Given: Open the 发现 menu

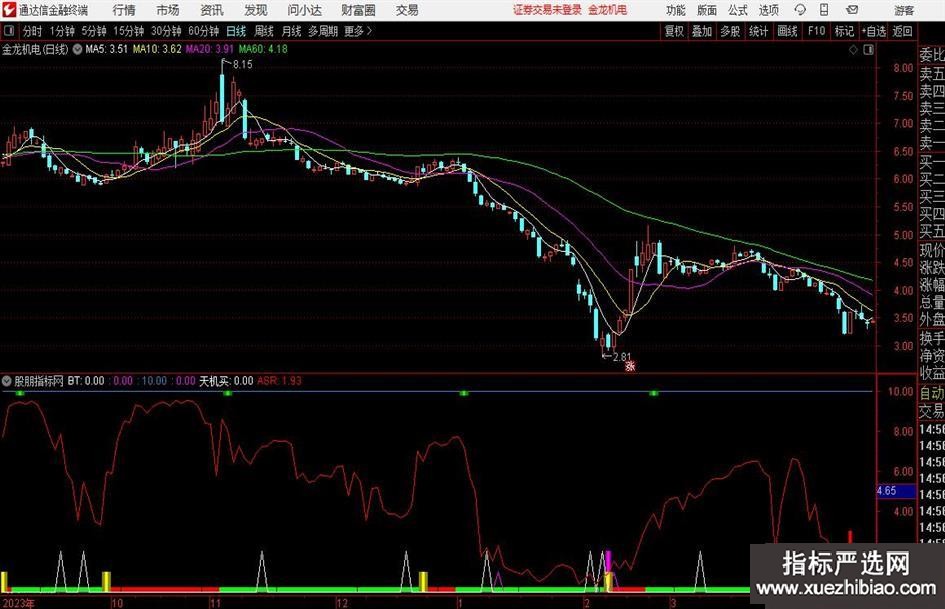Looking at the screenshot, I should click(x=256, y=10).
